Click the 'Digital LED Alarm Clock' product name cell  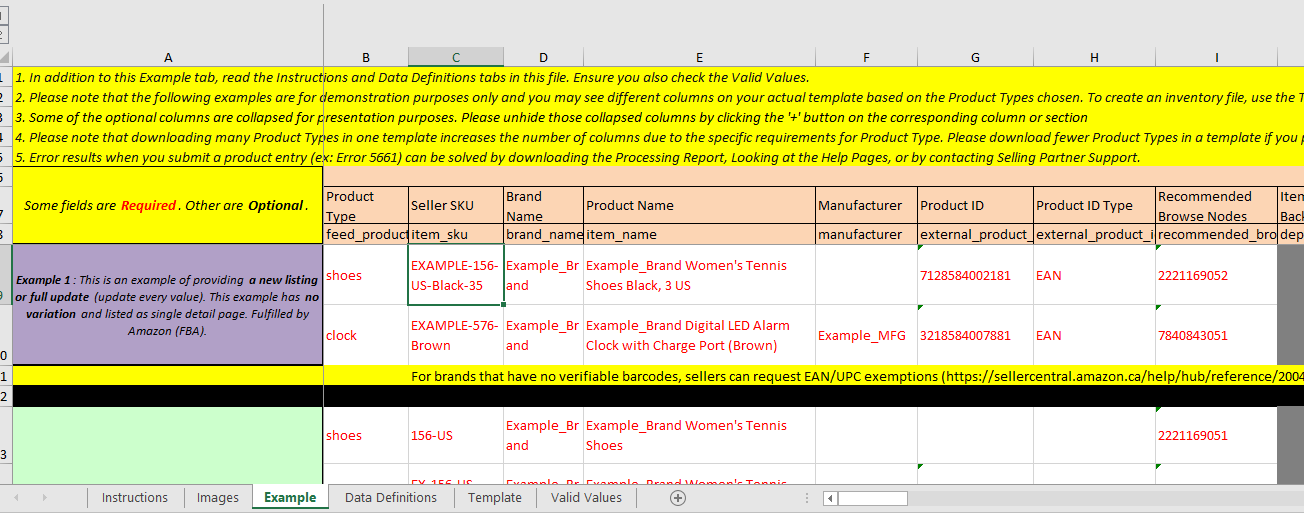699,335
